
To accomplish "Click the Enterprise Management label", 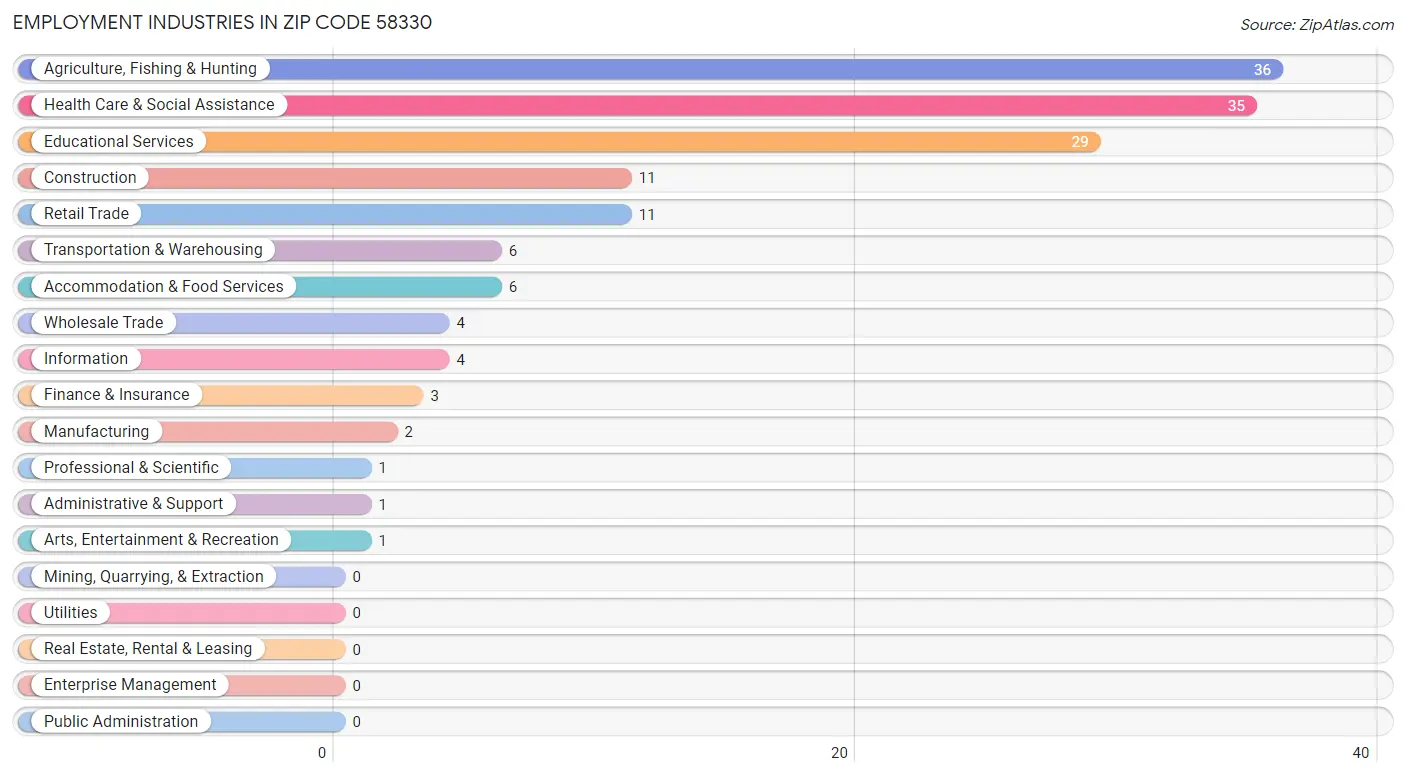I will (x=130, y=685).
